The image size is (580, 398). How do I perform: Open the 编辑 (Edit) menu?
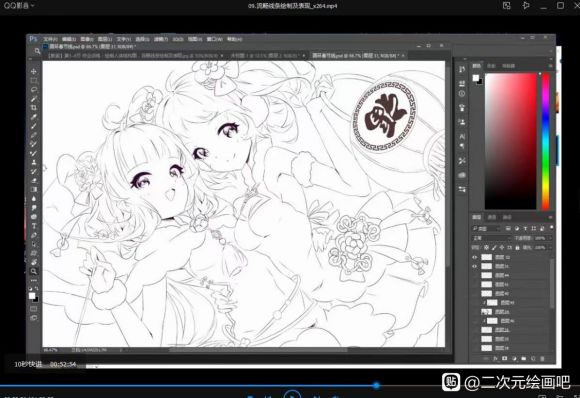pyautogui.click(x=68, y=39)
